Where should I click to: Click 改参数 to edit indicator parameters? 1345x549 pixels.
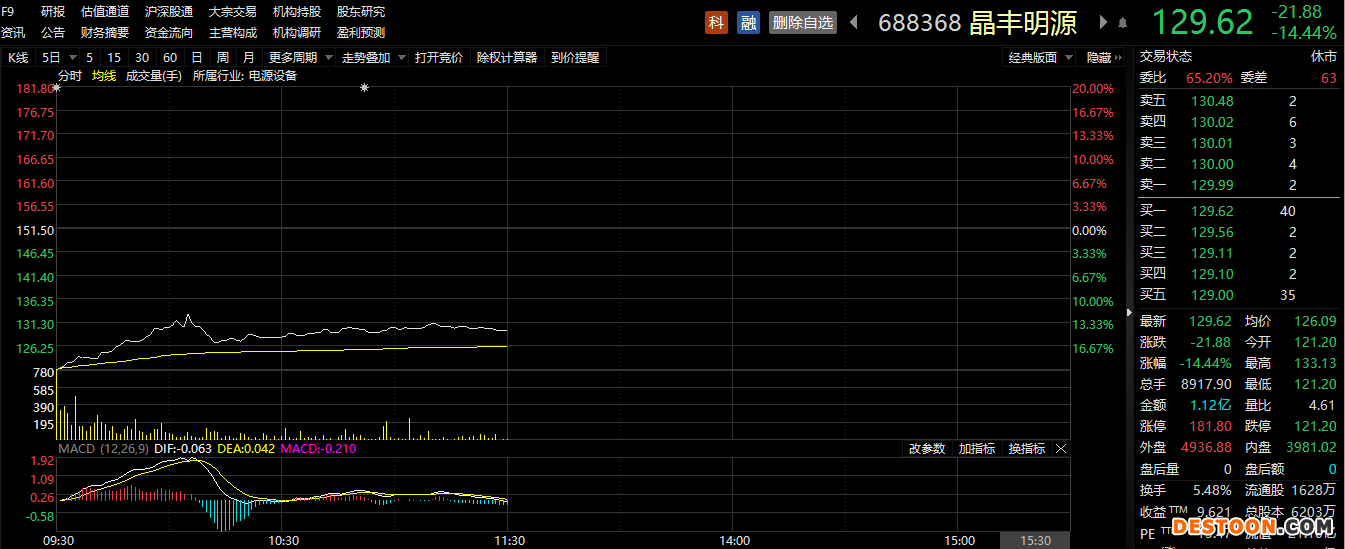pyautogui.click(x=926, y=449)
